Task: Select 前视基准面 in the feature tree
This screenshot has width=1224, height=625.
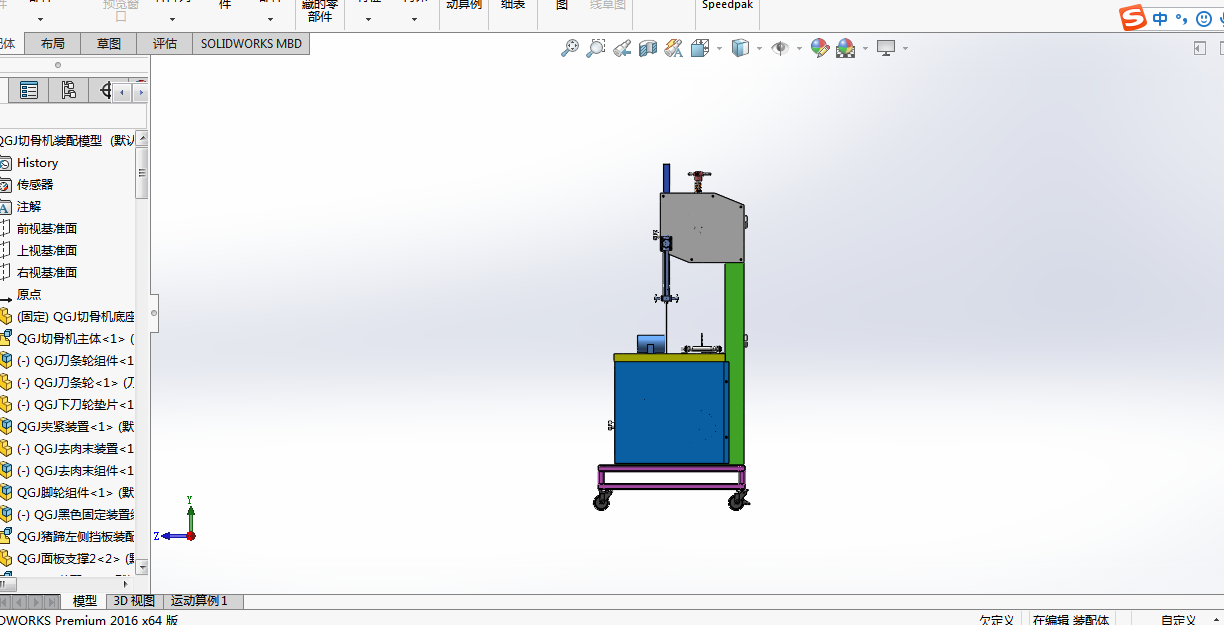Action: pyautogui.click(x=46, y=229)
